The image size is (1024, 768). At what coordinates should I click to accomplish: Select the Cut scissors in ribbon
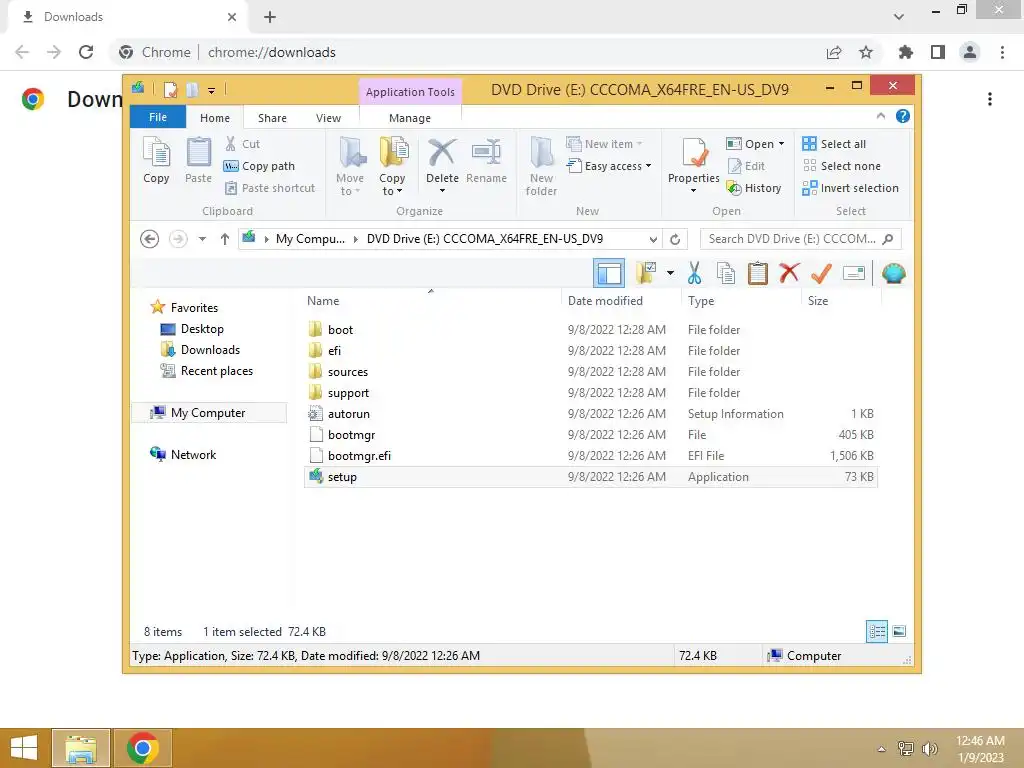[231, 144]
